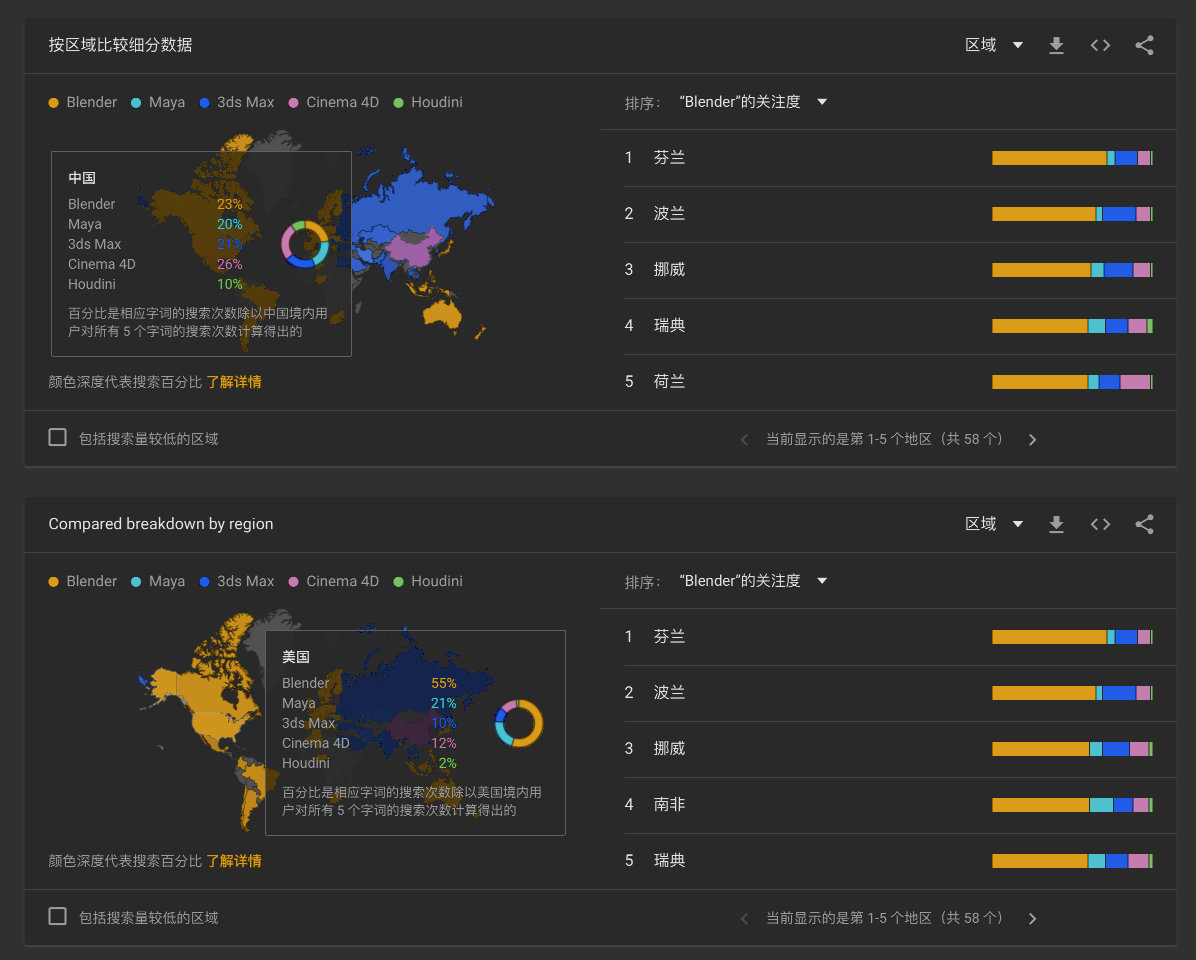Click the Compared breakdown by region title
1196x960 pixels.
tap(161, 524)
